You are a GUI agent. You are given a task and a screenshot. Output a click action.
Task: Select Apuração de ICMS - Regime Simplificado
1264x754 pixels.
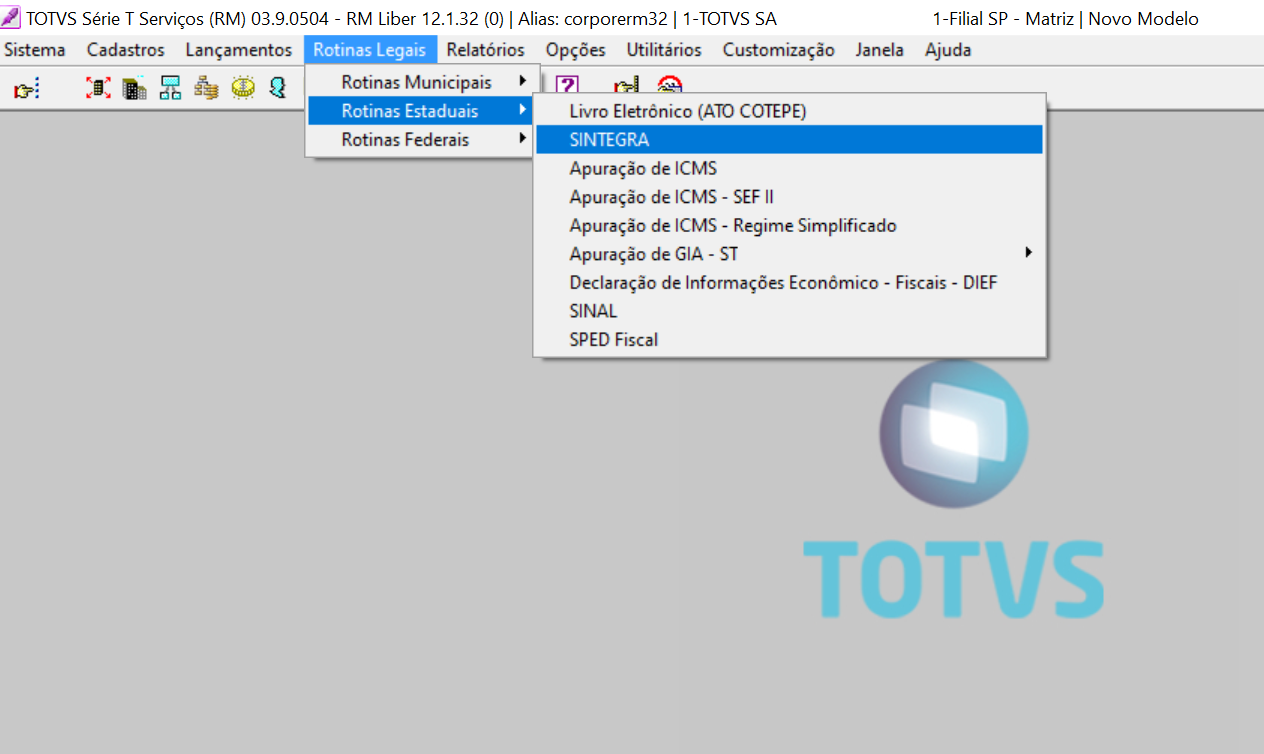point(789,225)
